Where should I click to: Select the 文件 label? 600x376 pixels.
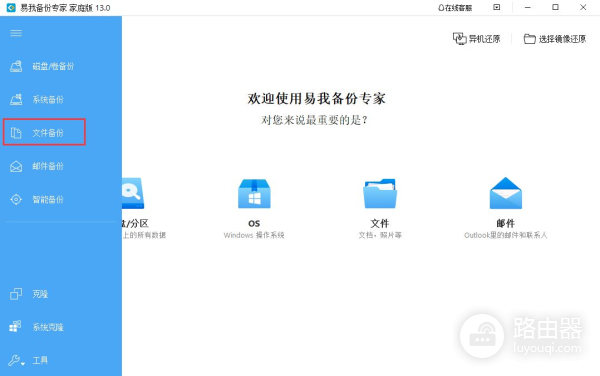380,223
